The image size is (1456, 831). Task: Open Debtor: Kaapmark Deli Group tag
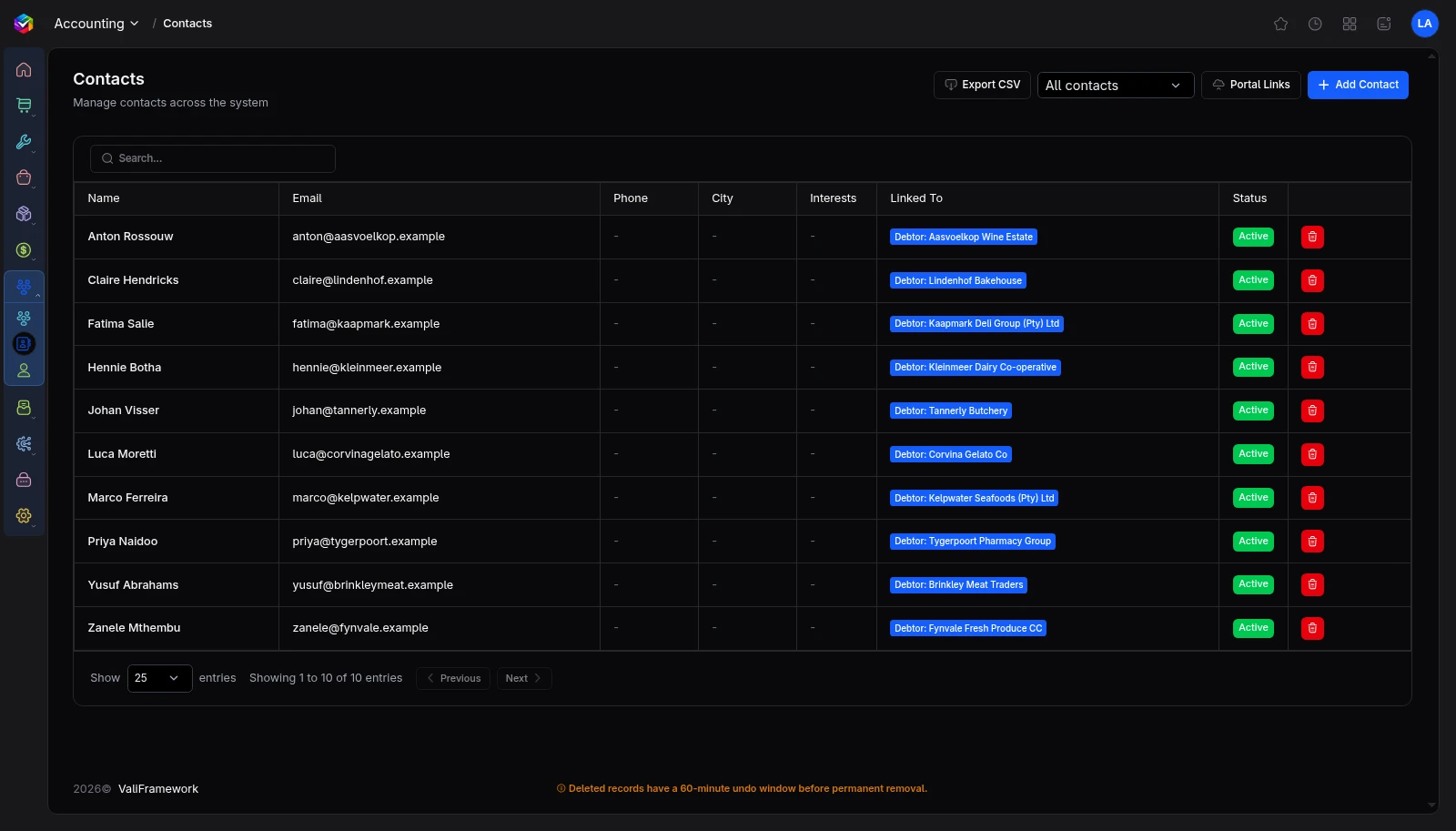pyautogui.click(x=976, y=324)
